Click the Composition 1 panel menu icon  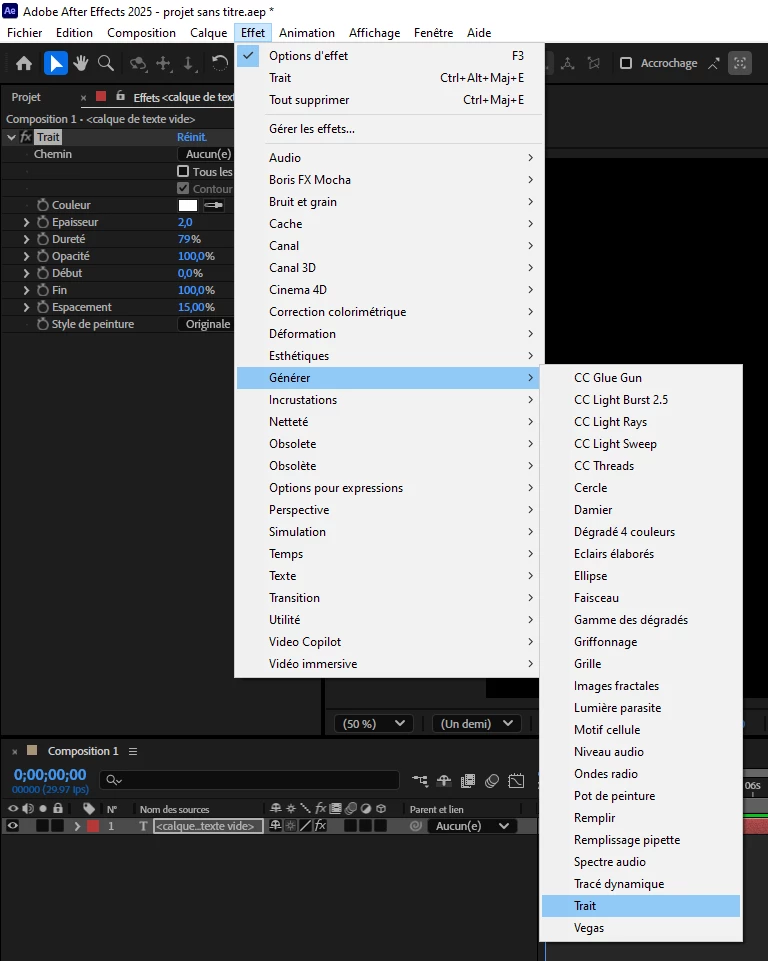click(133, 751)
